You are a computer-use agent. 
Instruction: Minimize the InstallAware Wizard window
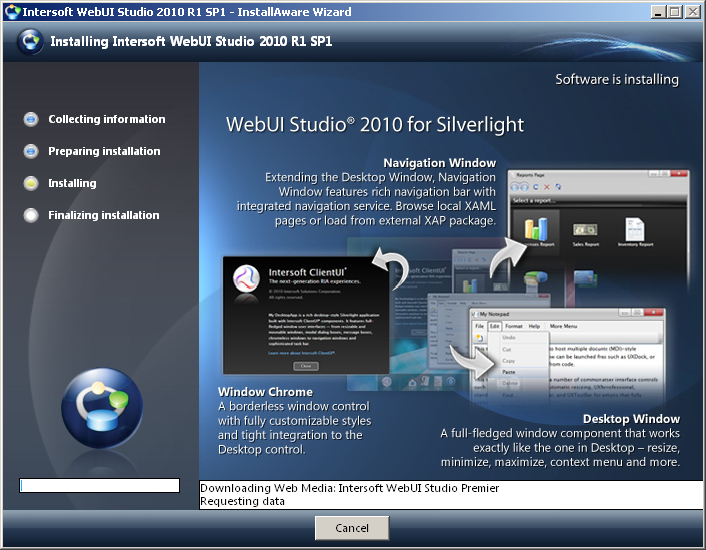(x=658, y=12)
